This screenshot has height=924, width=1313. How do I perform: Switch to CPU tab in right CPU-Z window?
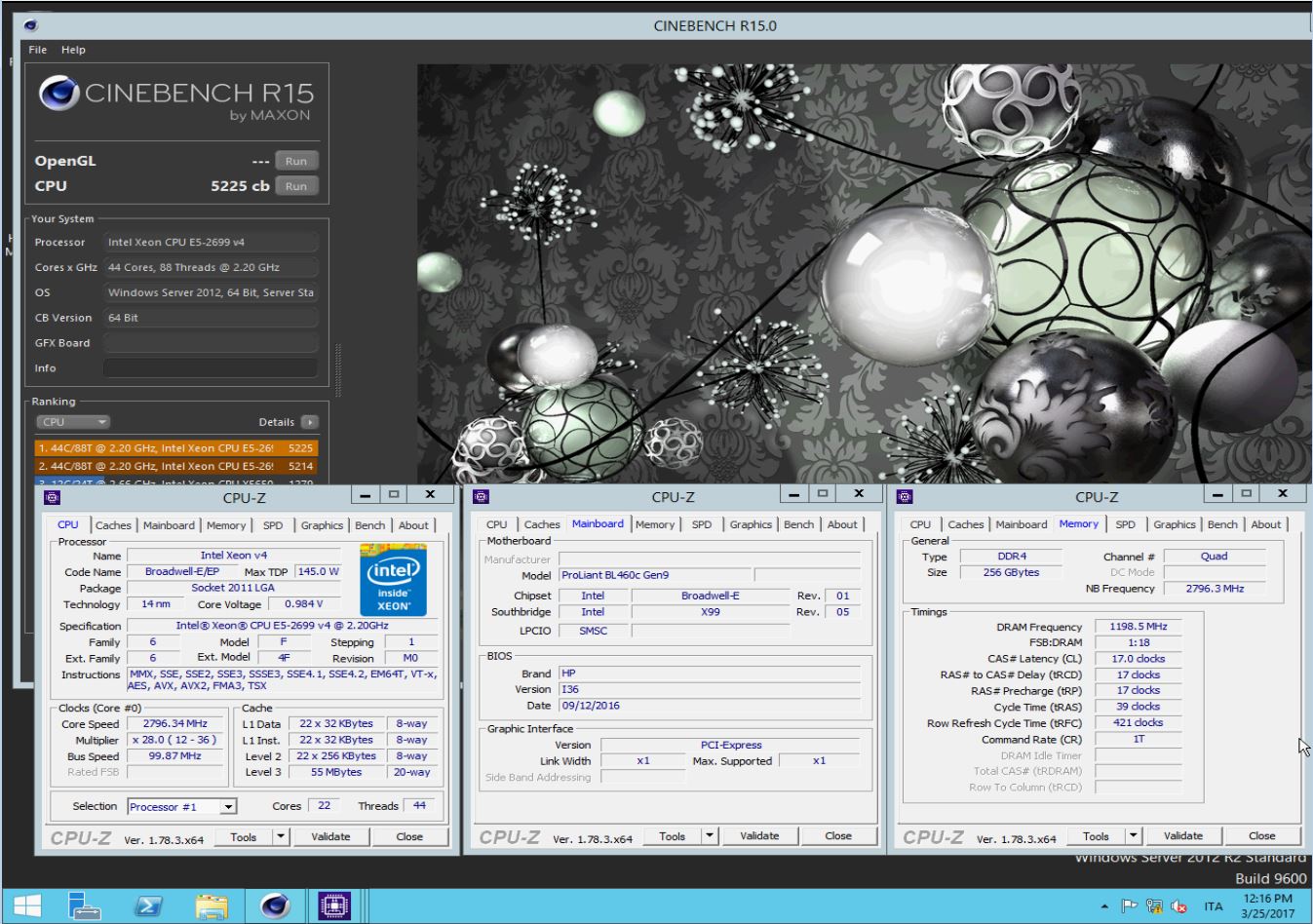(920, 524)
